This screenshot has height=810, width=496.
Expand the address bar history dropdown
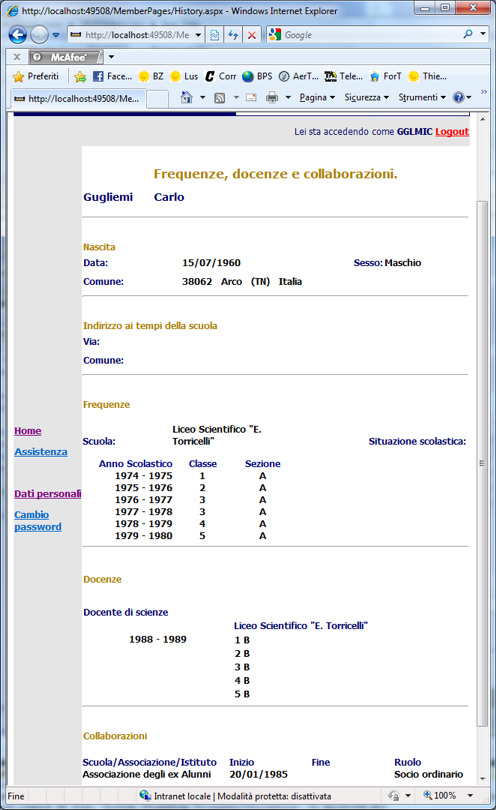198,35
